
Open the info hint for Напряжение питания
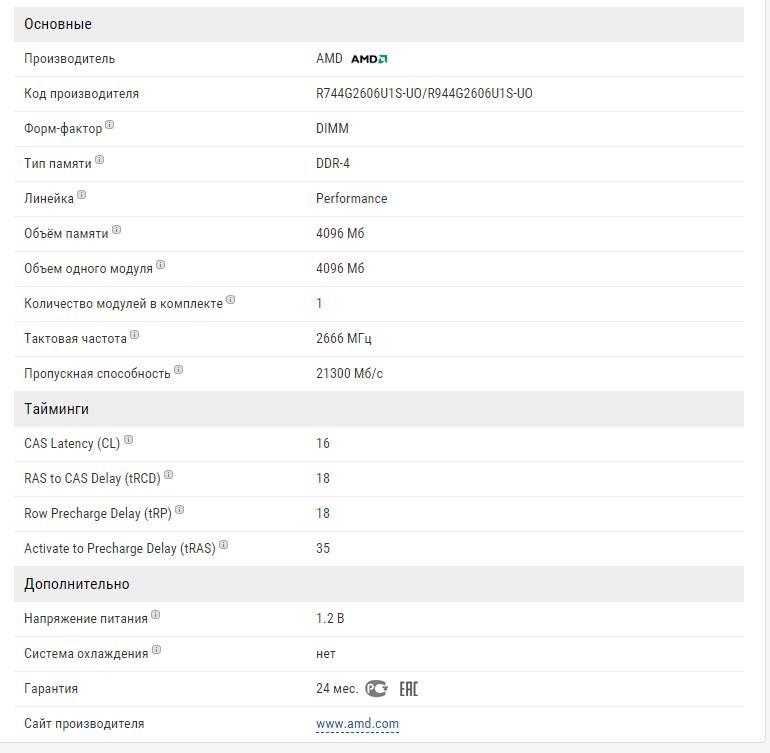coord(155,615)
